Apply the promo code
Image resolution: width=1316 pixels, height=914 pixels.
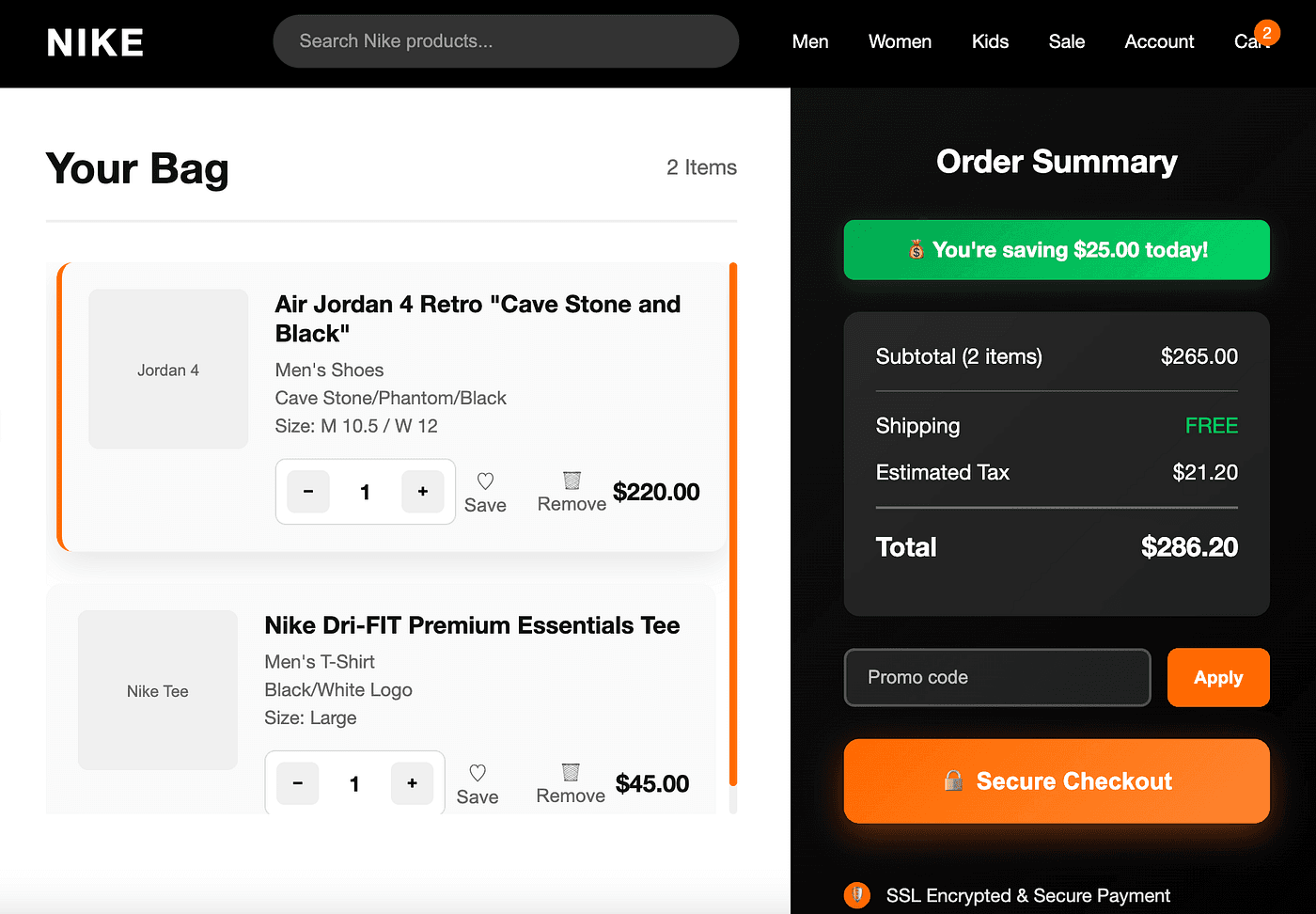1218,677
